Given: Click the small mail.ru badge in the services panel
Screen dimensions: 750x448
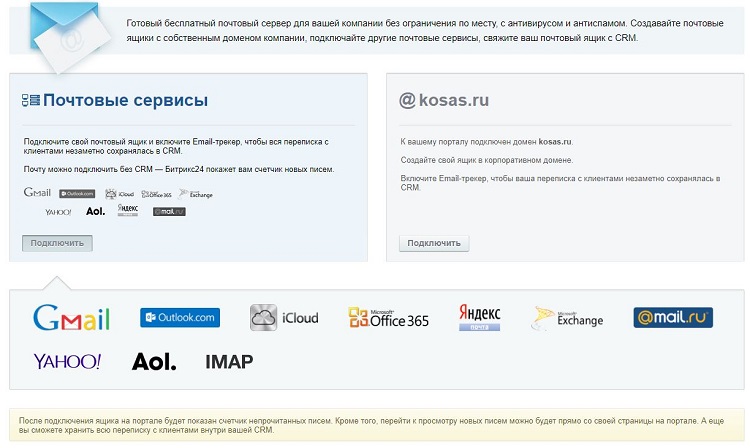Looking at the screenshot, I should [169, 211].
